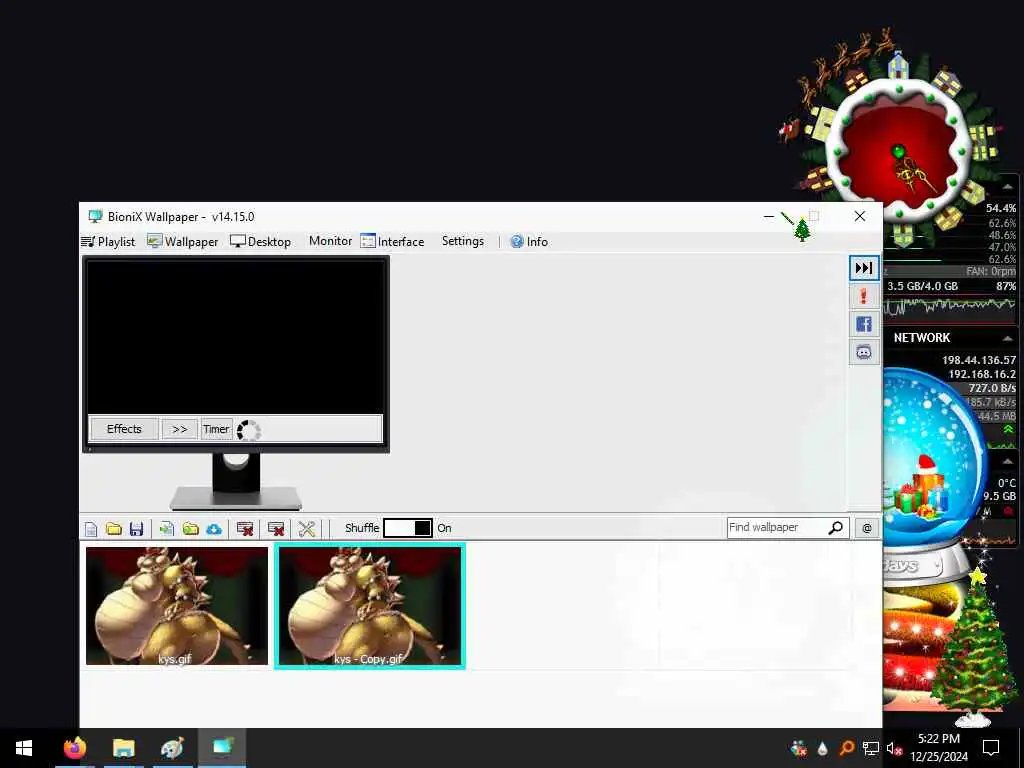Click the water drop tray icon
Viewport: 1024px width, 768px height.
(823, 748)
